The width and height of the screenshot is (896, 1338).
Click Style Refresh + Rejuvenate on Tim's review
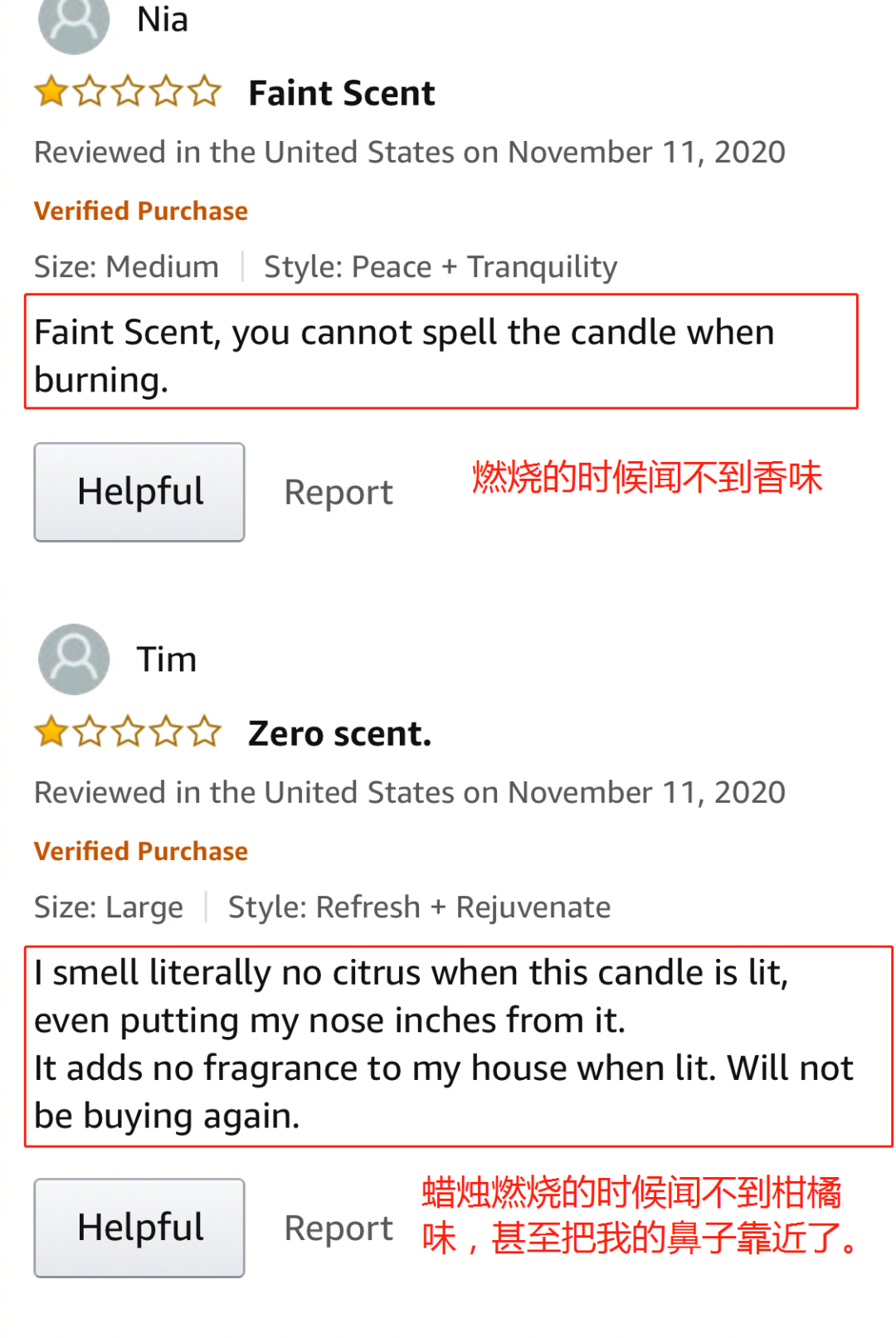(x=420, y=907)
